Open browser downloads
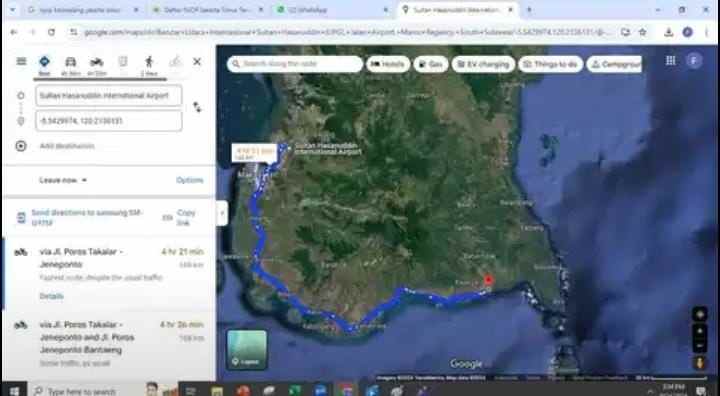Image resolution: width=720 pixels, height=396 pixels. coord(669,32)
